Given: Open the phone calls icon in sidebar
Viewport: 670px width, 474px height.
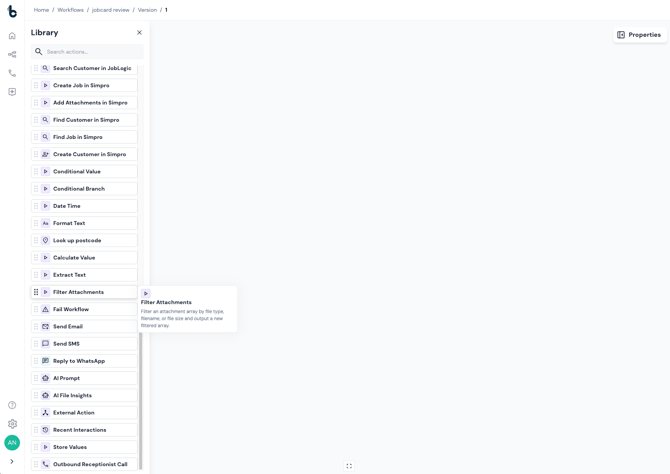Looking at the screenshot, I should tap(12, 73).
